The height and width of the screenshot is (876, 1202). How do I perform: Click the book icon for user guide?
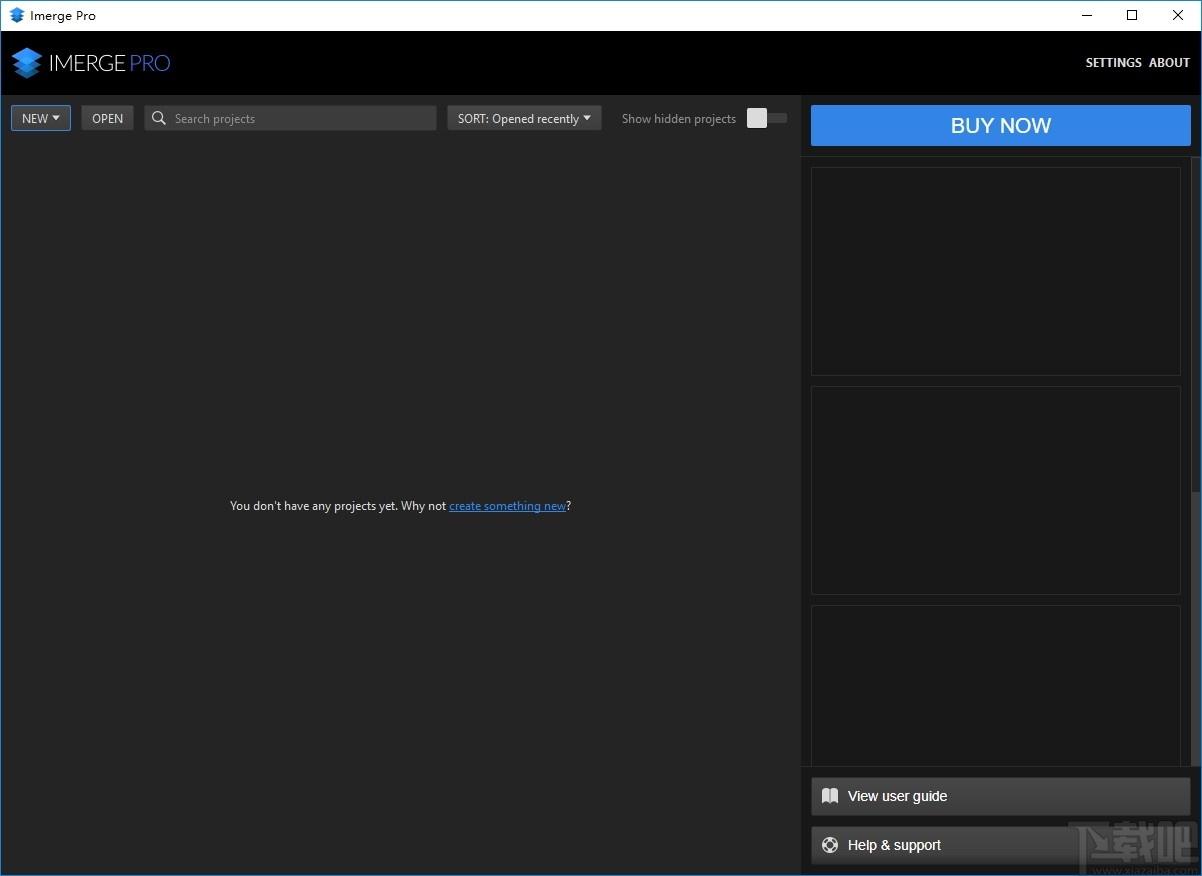(x=830, y=796)
